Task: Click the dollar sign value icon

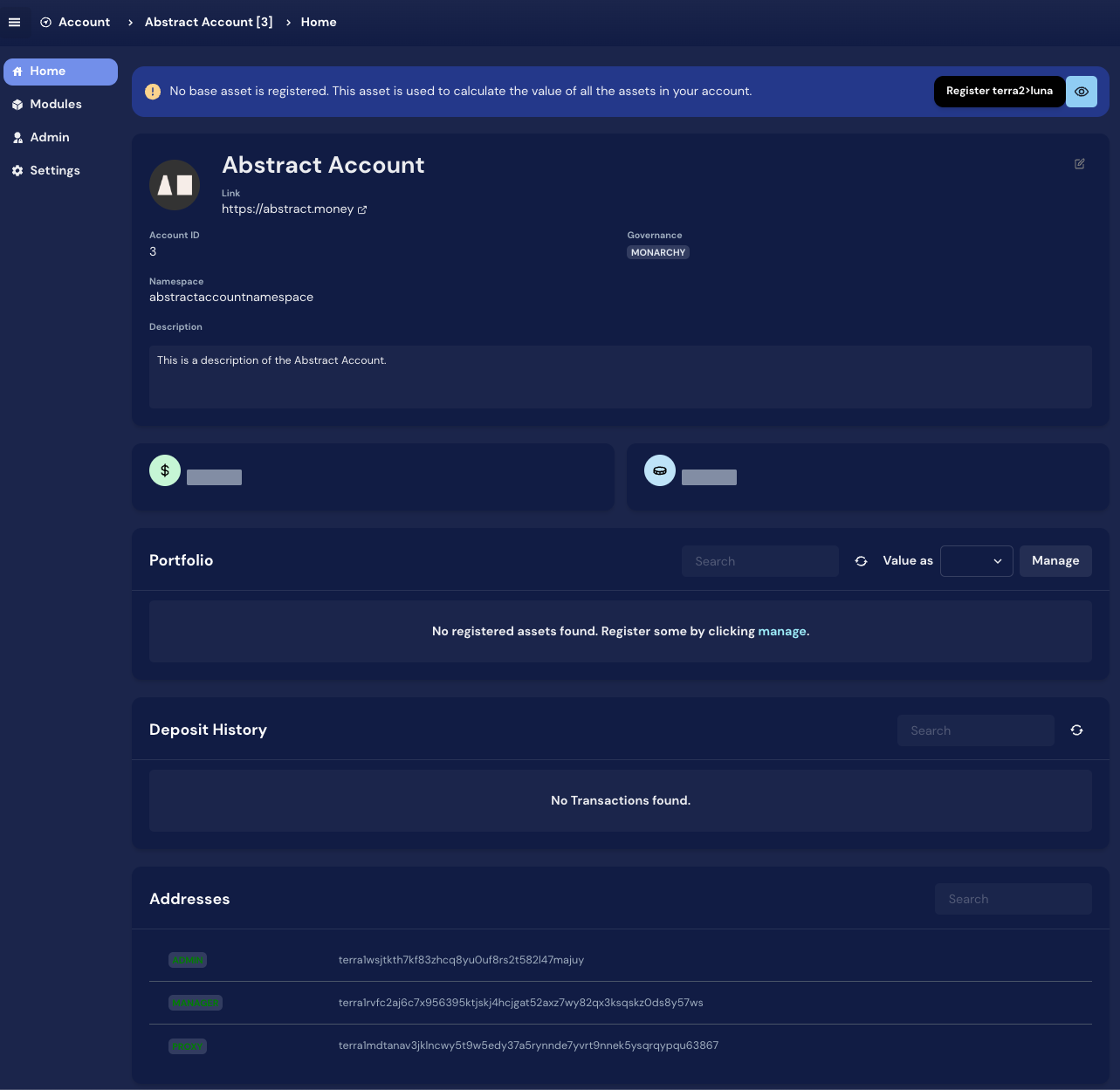Action: [x=165, y=471]
